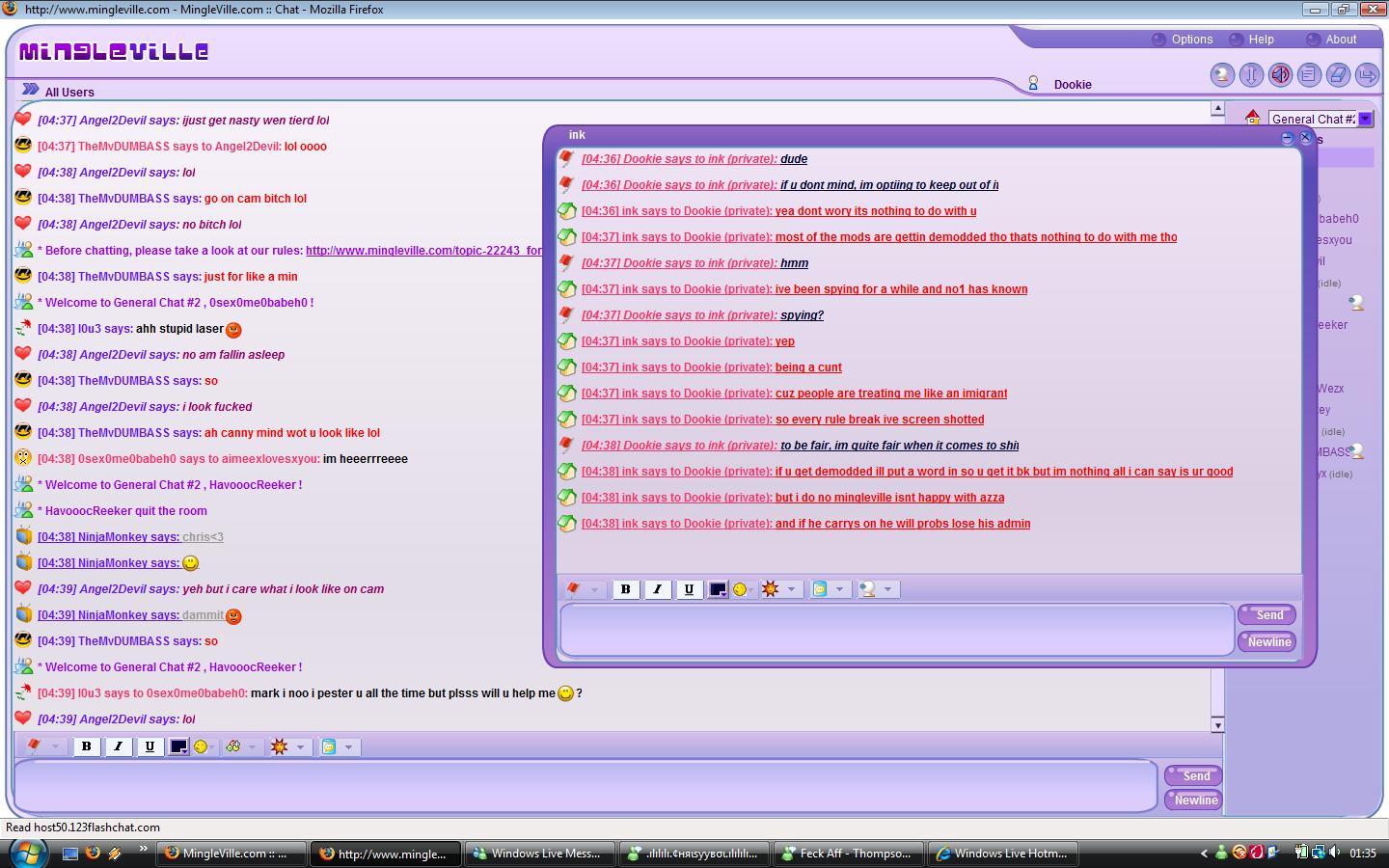Switch to the Windows Live Messenger taskbar item
The width and height of the screenshot is (1389, 868).
pos(538,854)
